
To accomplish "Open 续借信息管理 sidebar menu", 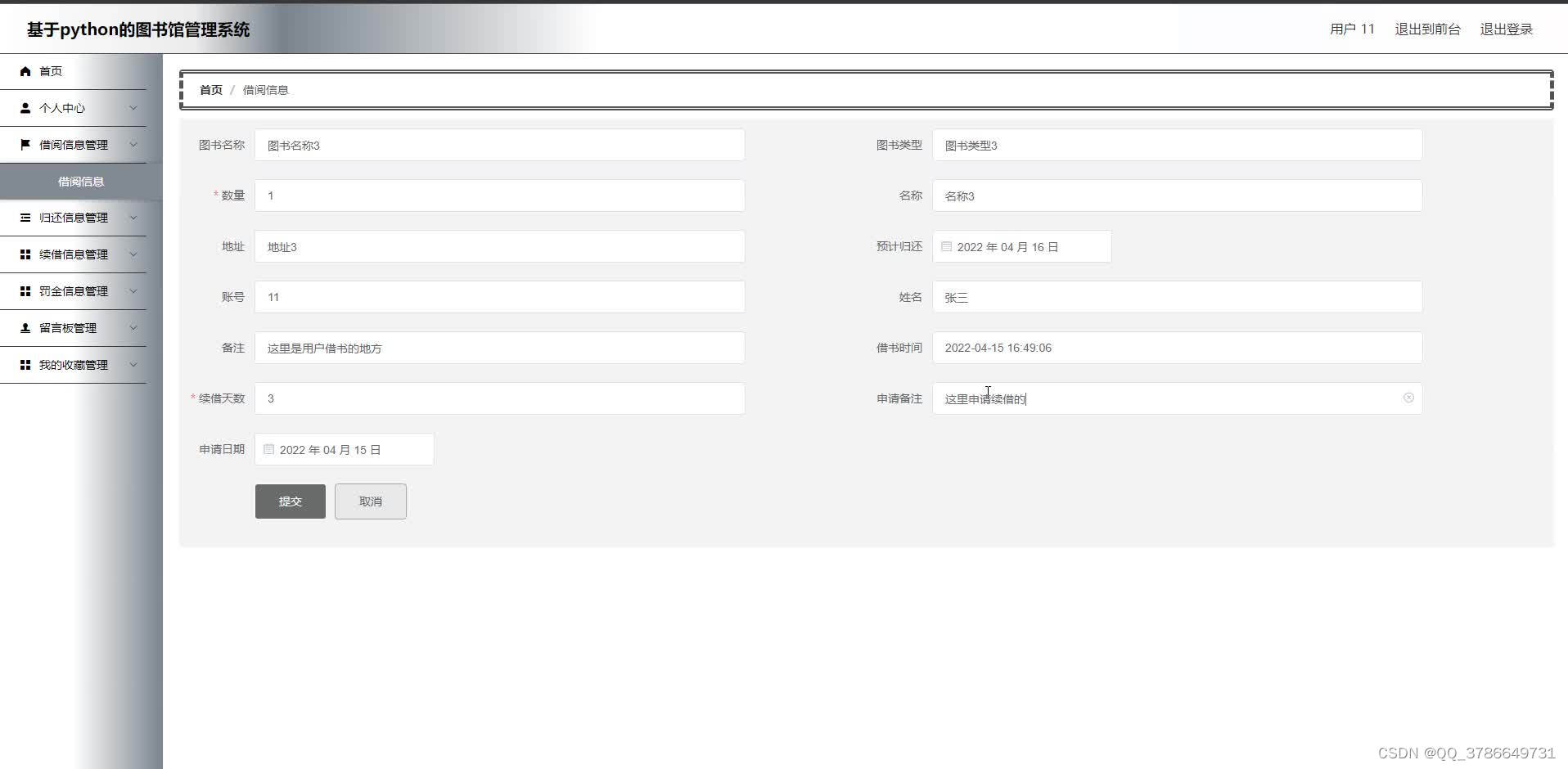I will click(x=74, y=254).
